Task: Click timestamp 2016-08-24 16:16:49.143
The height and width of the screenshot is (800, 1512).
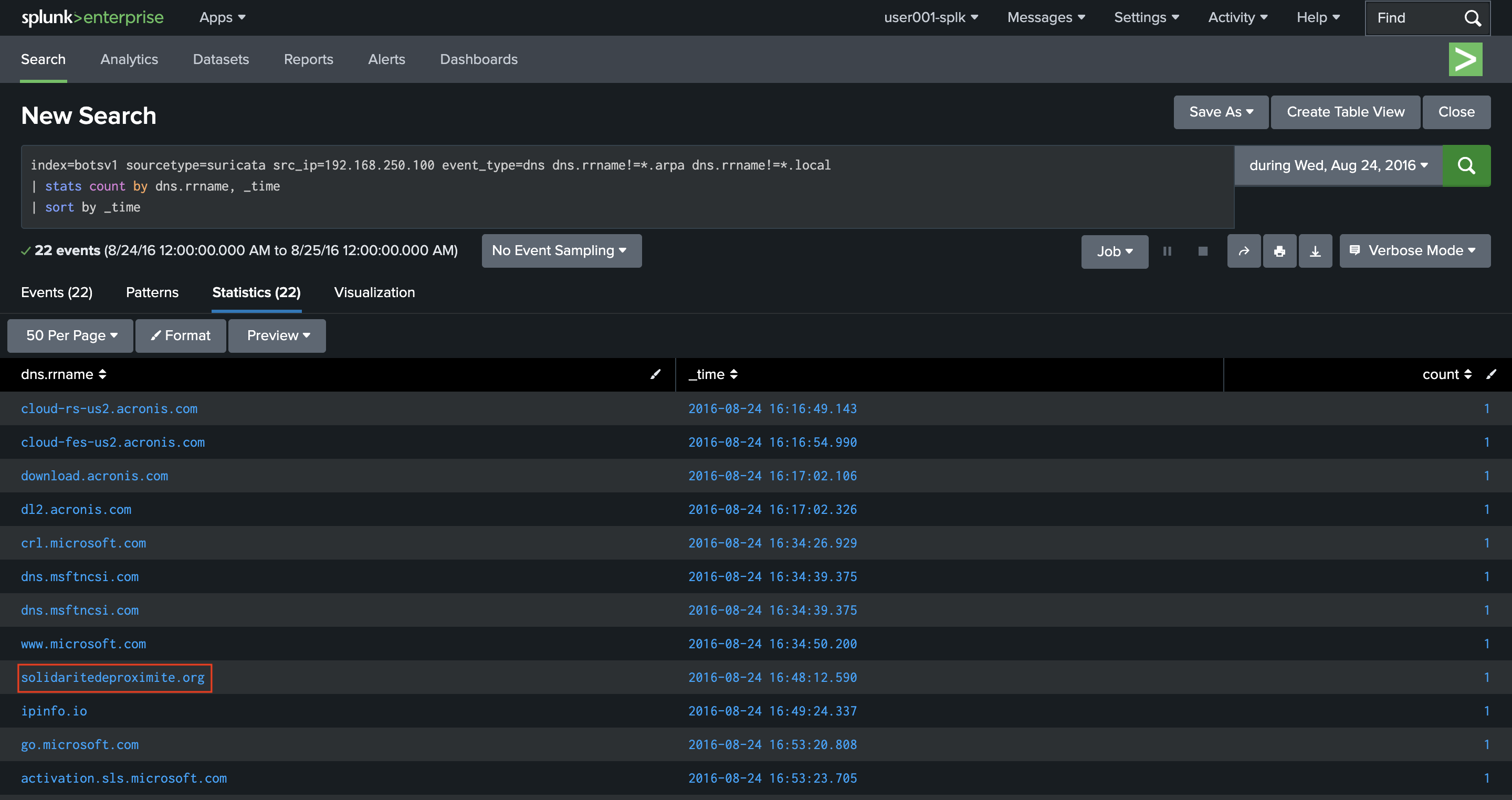Action: pyautogui.click(x=772, y=408)
